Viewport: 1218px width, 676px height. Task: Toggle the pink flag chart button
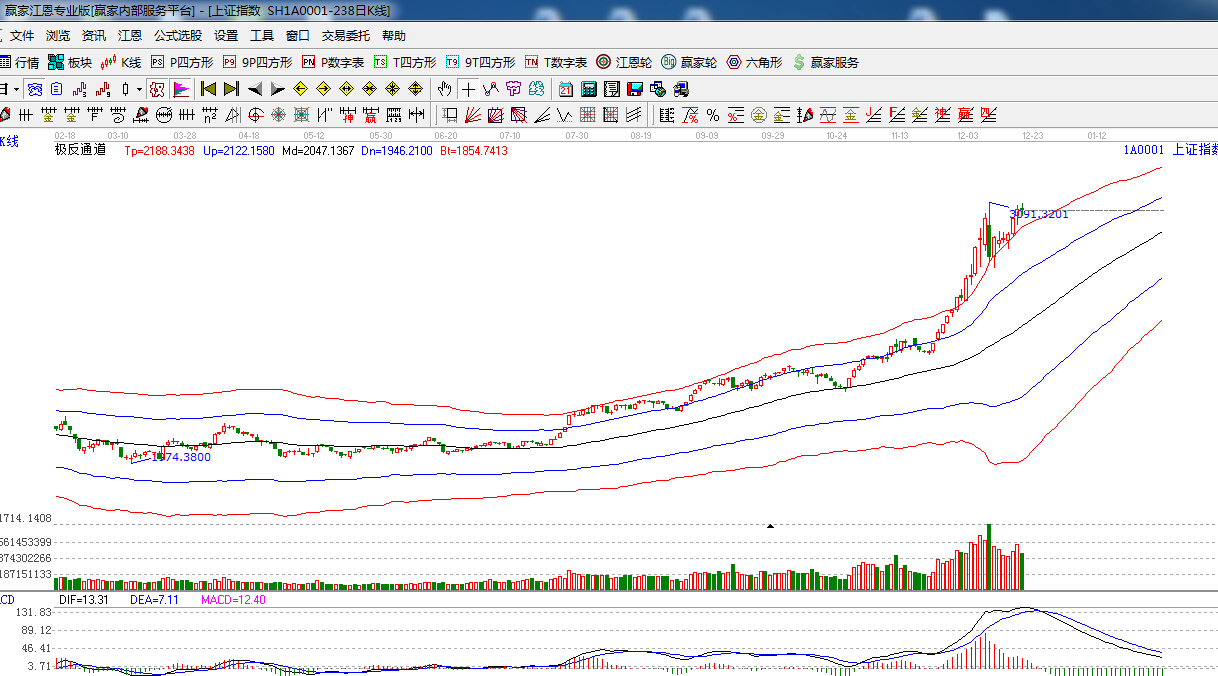(x=181, y=89)
